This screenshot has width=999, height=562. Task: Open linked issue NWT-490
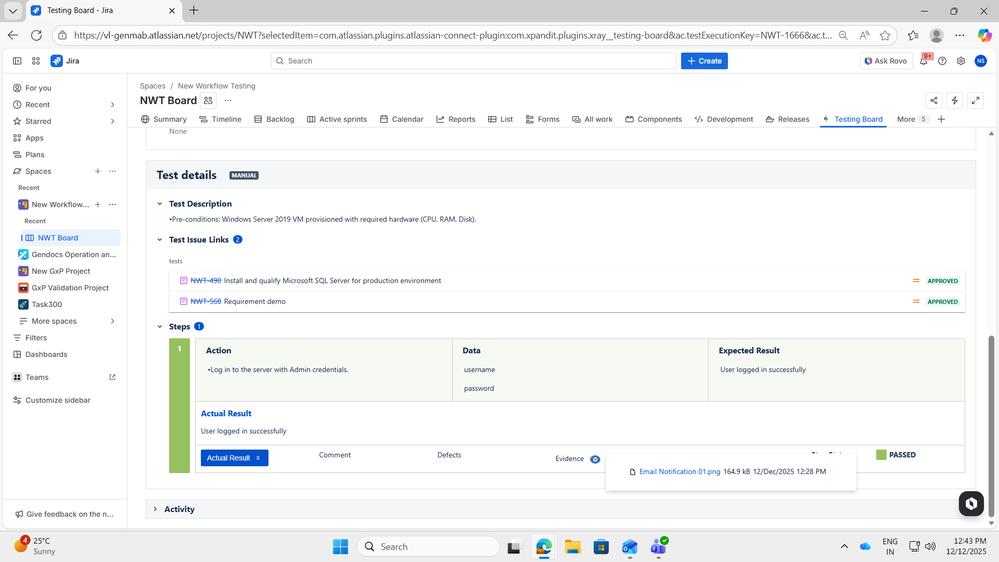206,280
